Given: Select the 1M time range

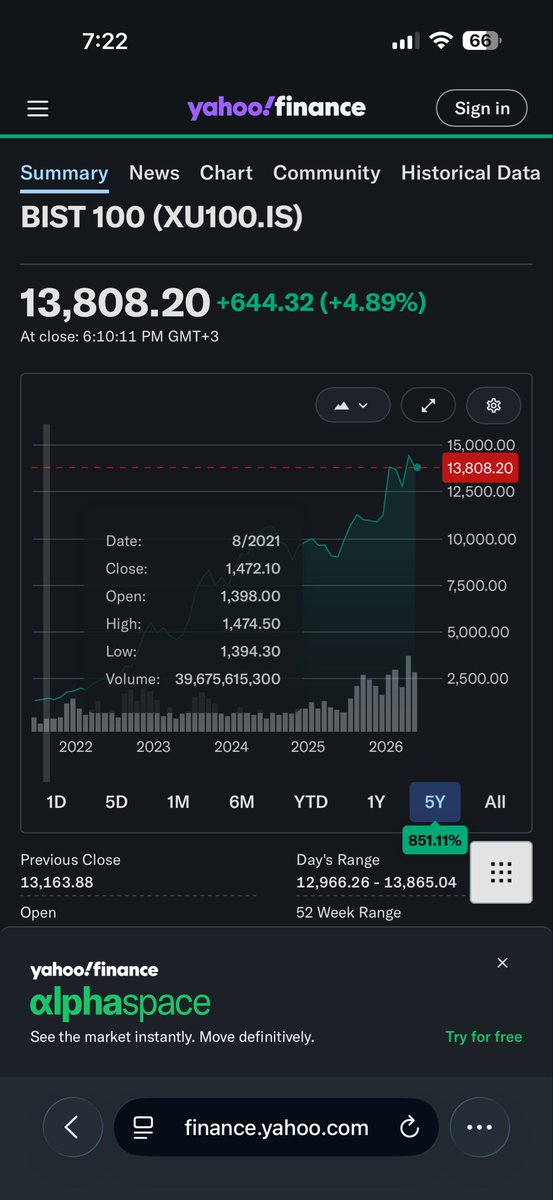Looking at the screenshot, I should coord(178,802).
